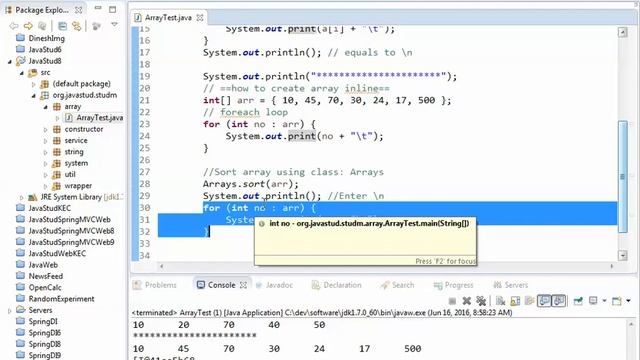This screenshot has width=640, height=360.
Task: Click the focus task icon in Package Explorer
Action: (x=96, y=26)
